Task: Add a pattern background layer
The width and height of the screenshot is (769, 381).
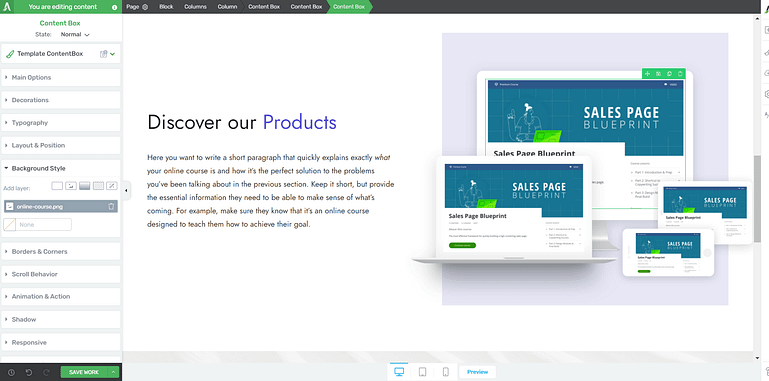Action: (x=99, y=186)
